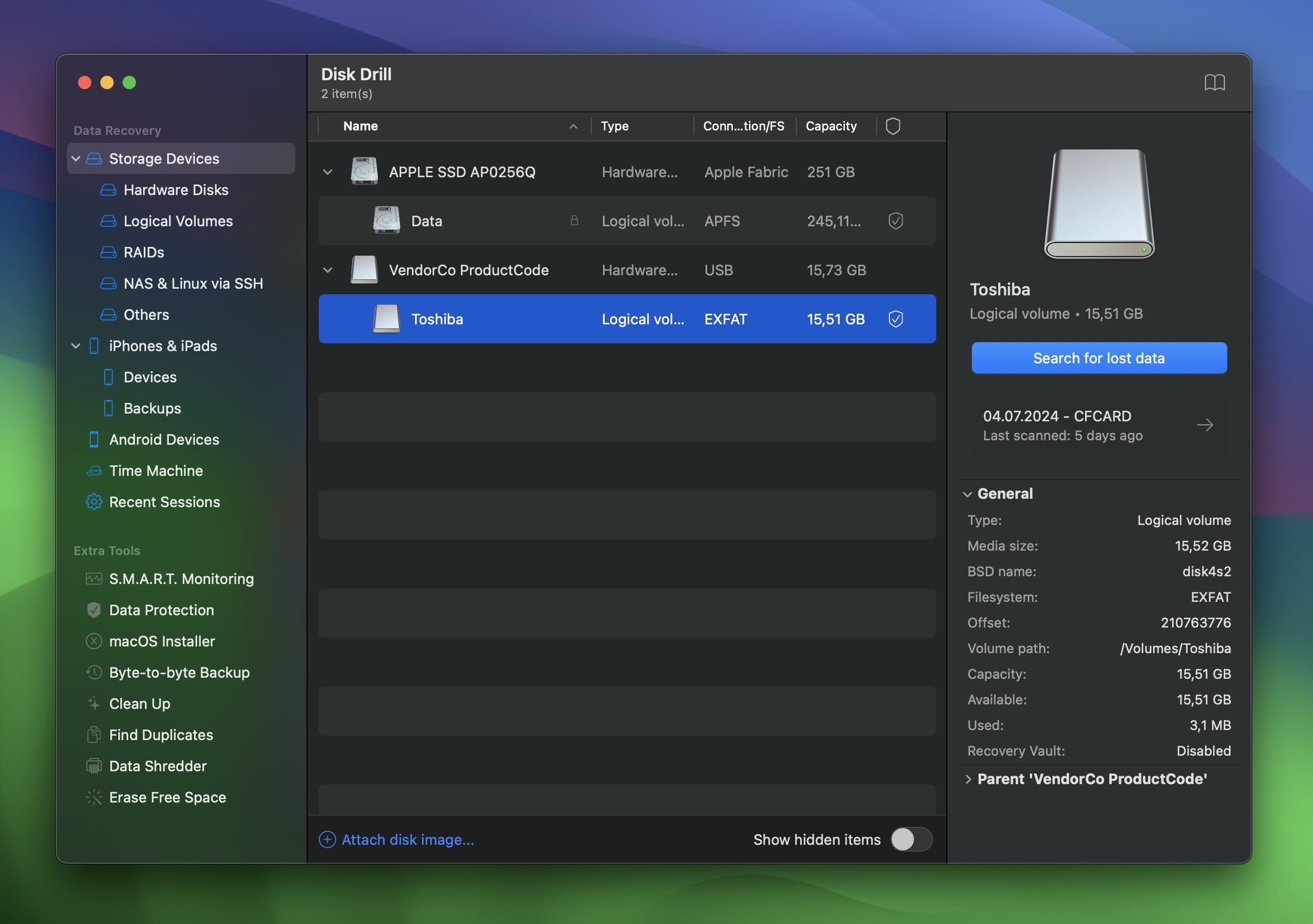Select the Toshiba logical volume row
Screen dimensions: 1313x924
click(627, 318)
